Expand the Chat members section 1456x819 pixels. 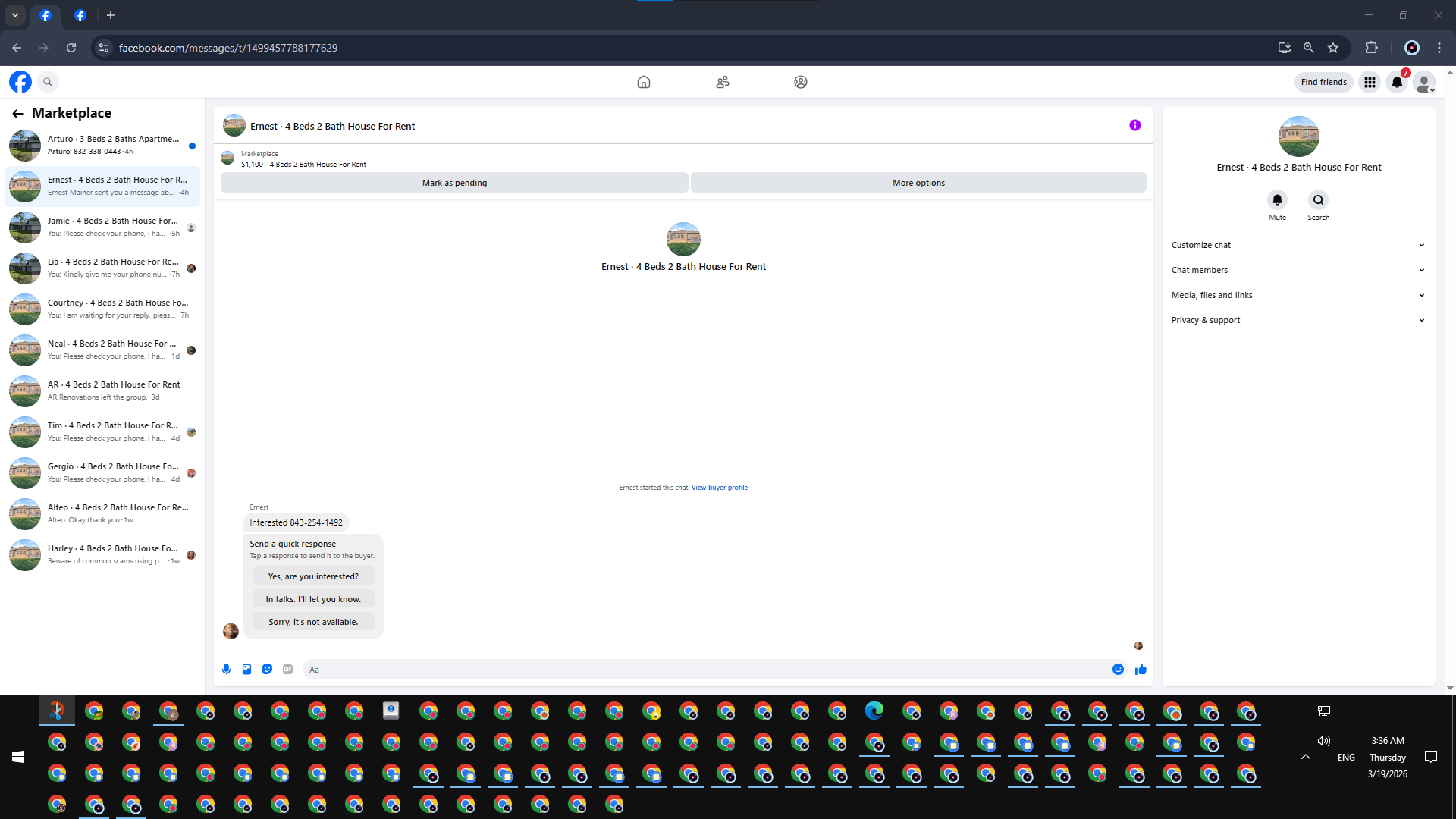(x=1298, y=270)
